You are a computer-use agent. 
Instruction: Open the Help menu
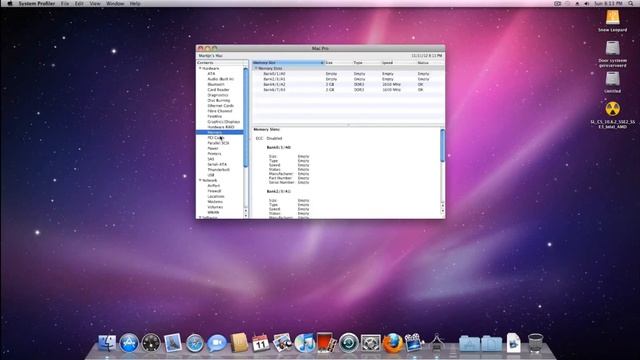[135, 3]
